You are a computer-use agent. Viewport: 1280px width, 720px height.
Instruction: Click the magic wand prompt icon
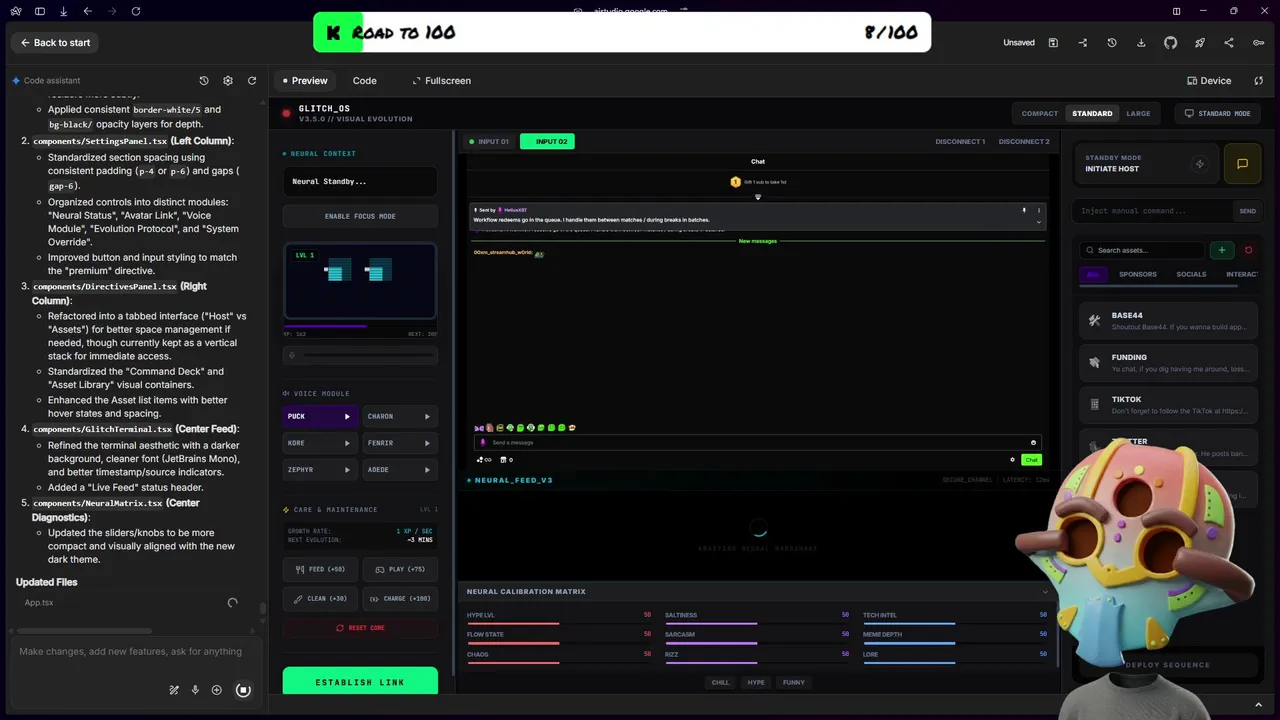[174, 690]
